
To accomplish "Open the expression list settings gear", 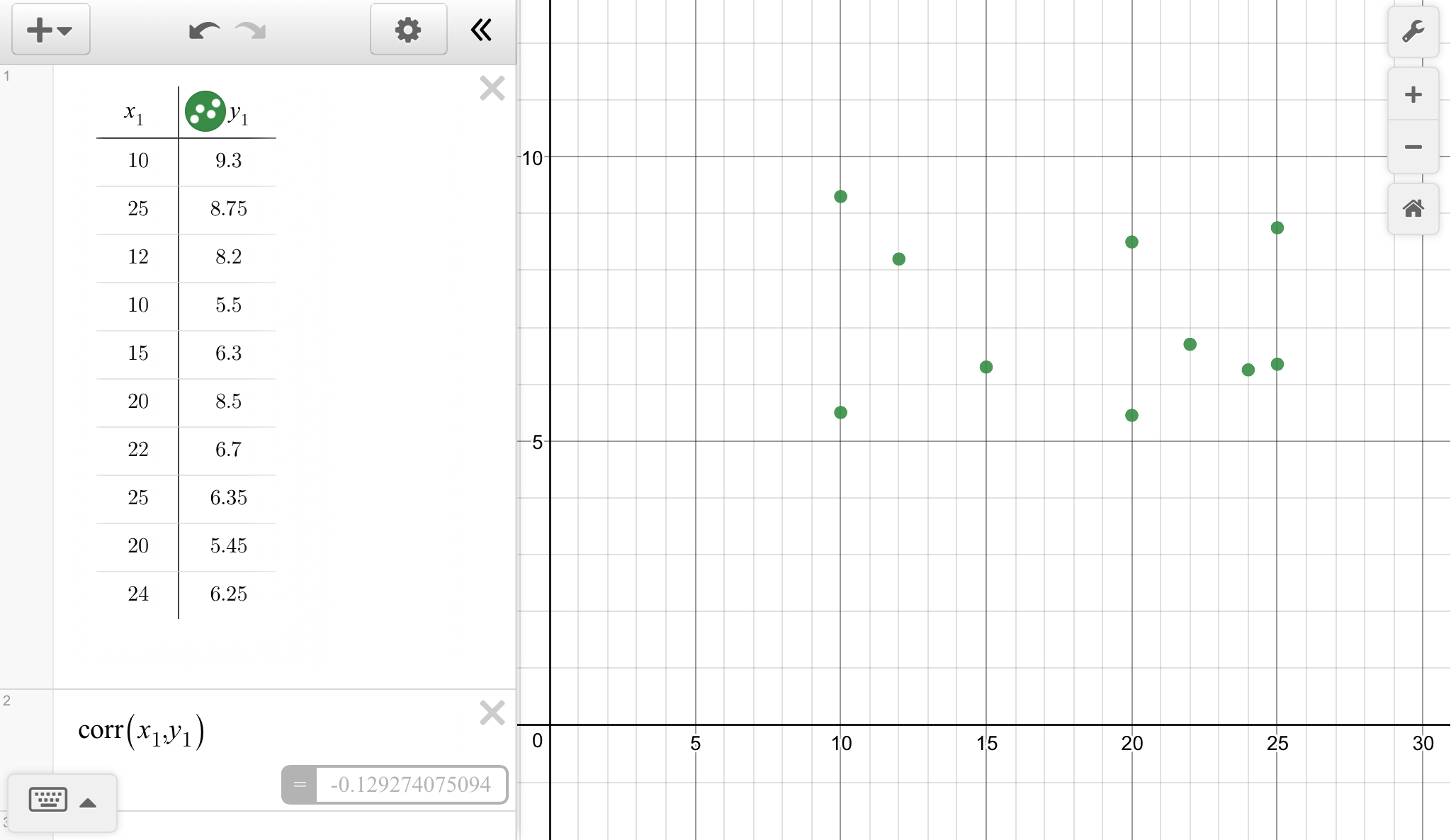I will 408,30.
